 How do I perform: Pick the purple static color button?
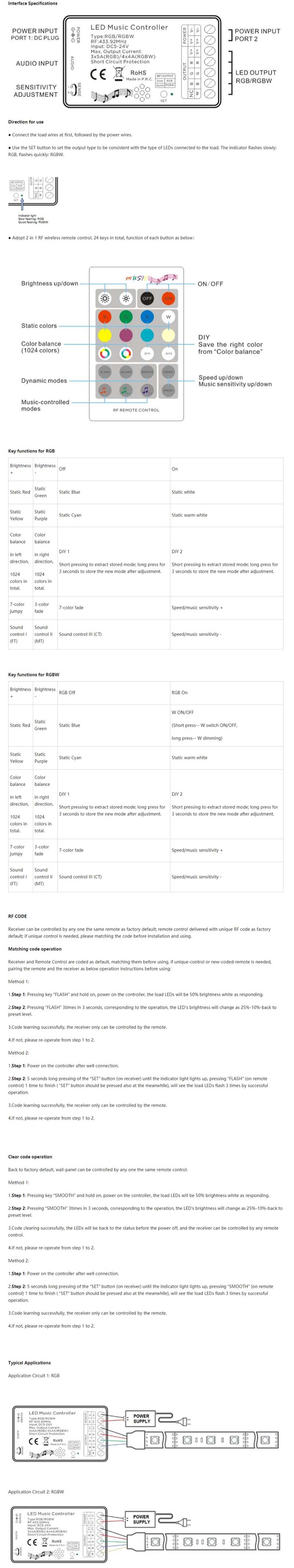pyautogui.click(x=126, y=335)
